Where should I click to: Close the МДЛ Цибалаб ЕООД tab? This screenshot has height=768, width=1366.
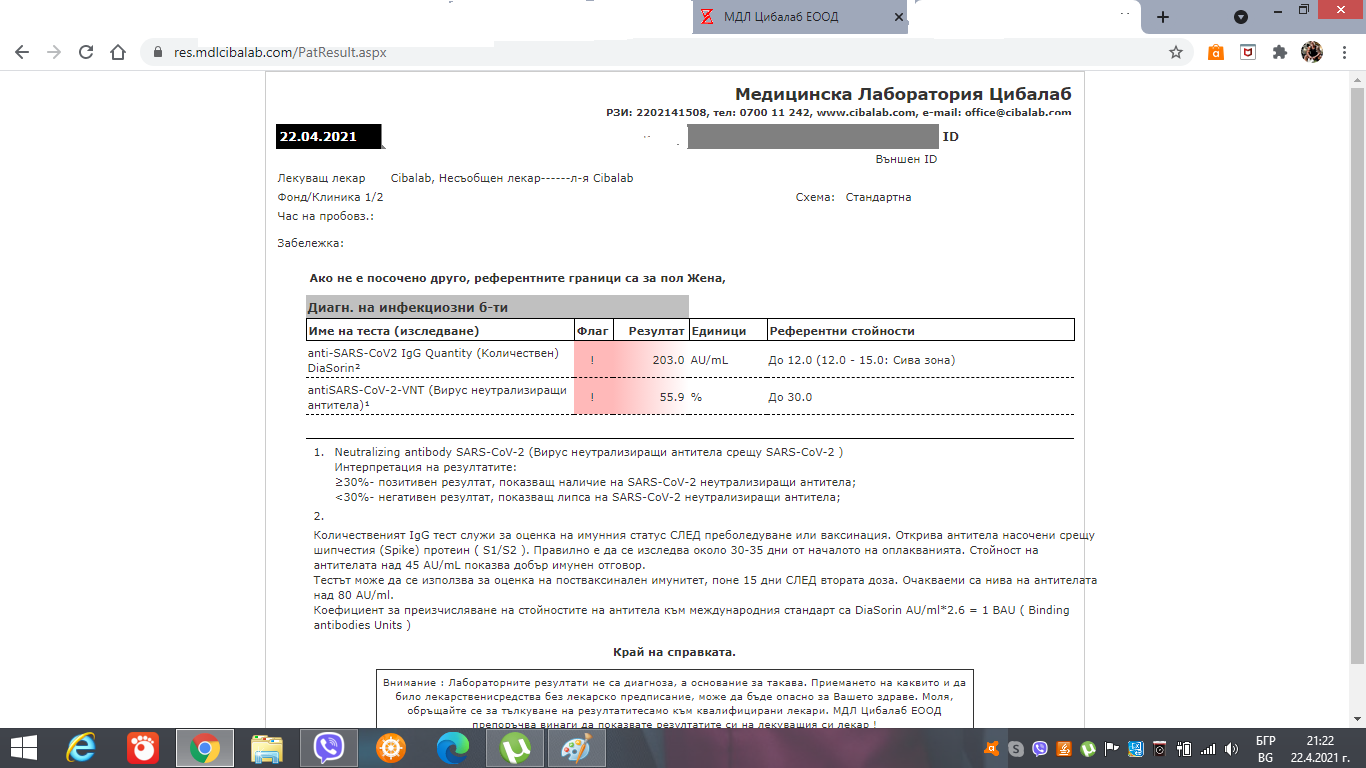pos(899,17)
